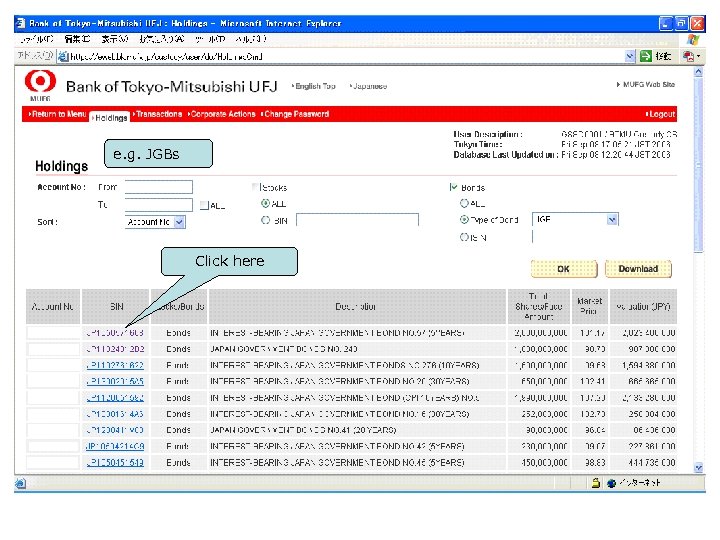The image size is (720, 540).
Task: Click the OK button
Action: 564,269
